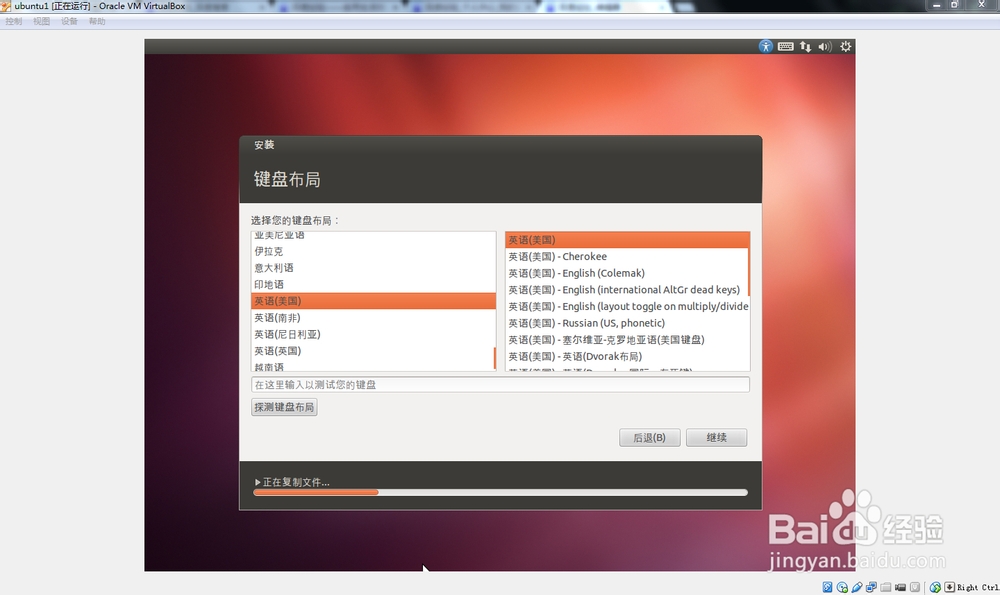Click the VirtualBox hard disk activity icon

tap(827, 587)
